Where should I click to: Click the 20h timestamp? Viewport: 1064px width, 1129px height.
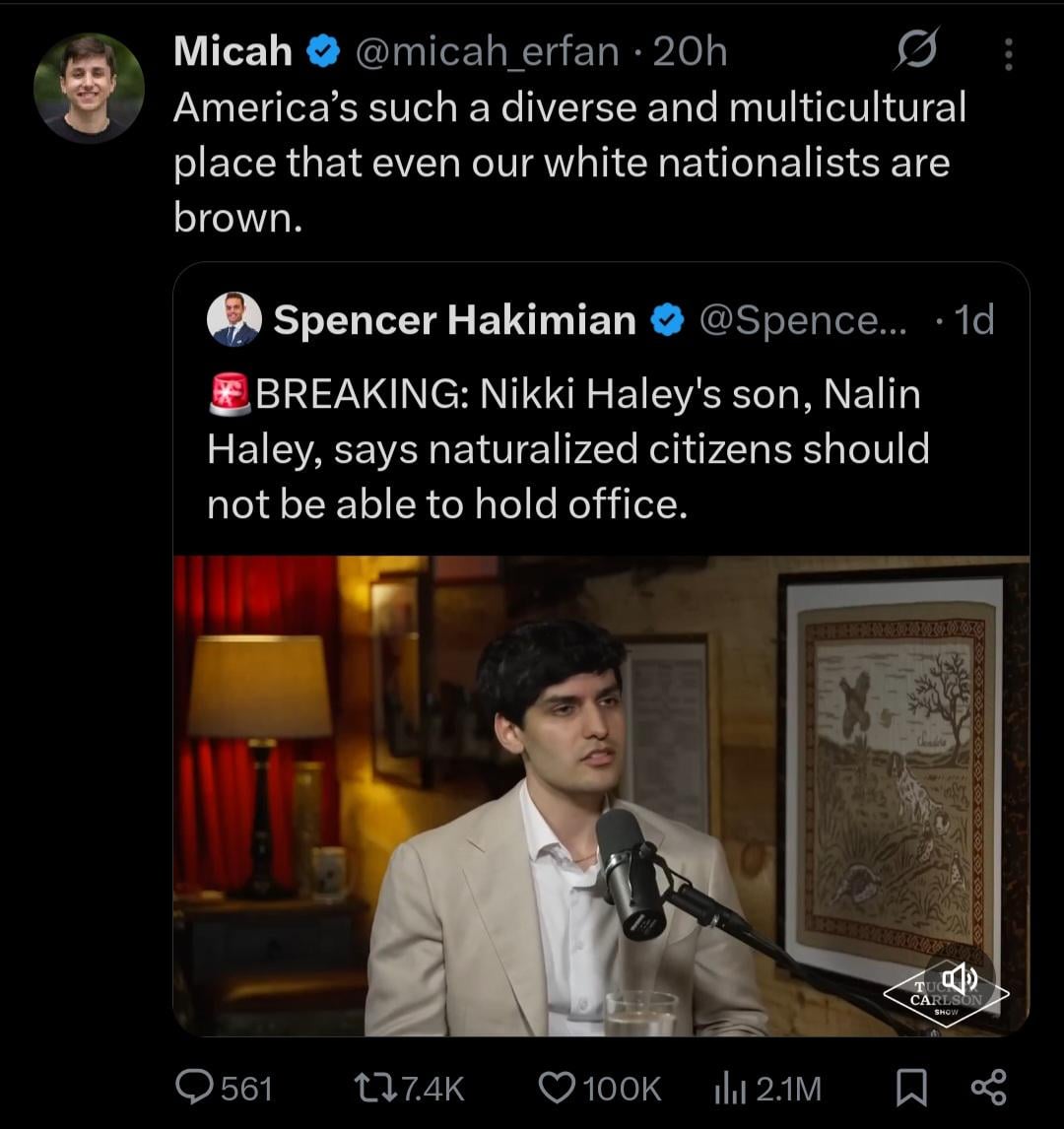(x=690, y=51)
